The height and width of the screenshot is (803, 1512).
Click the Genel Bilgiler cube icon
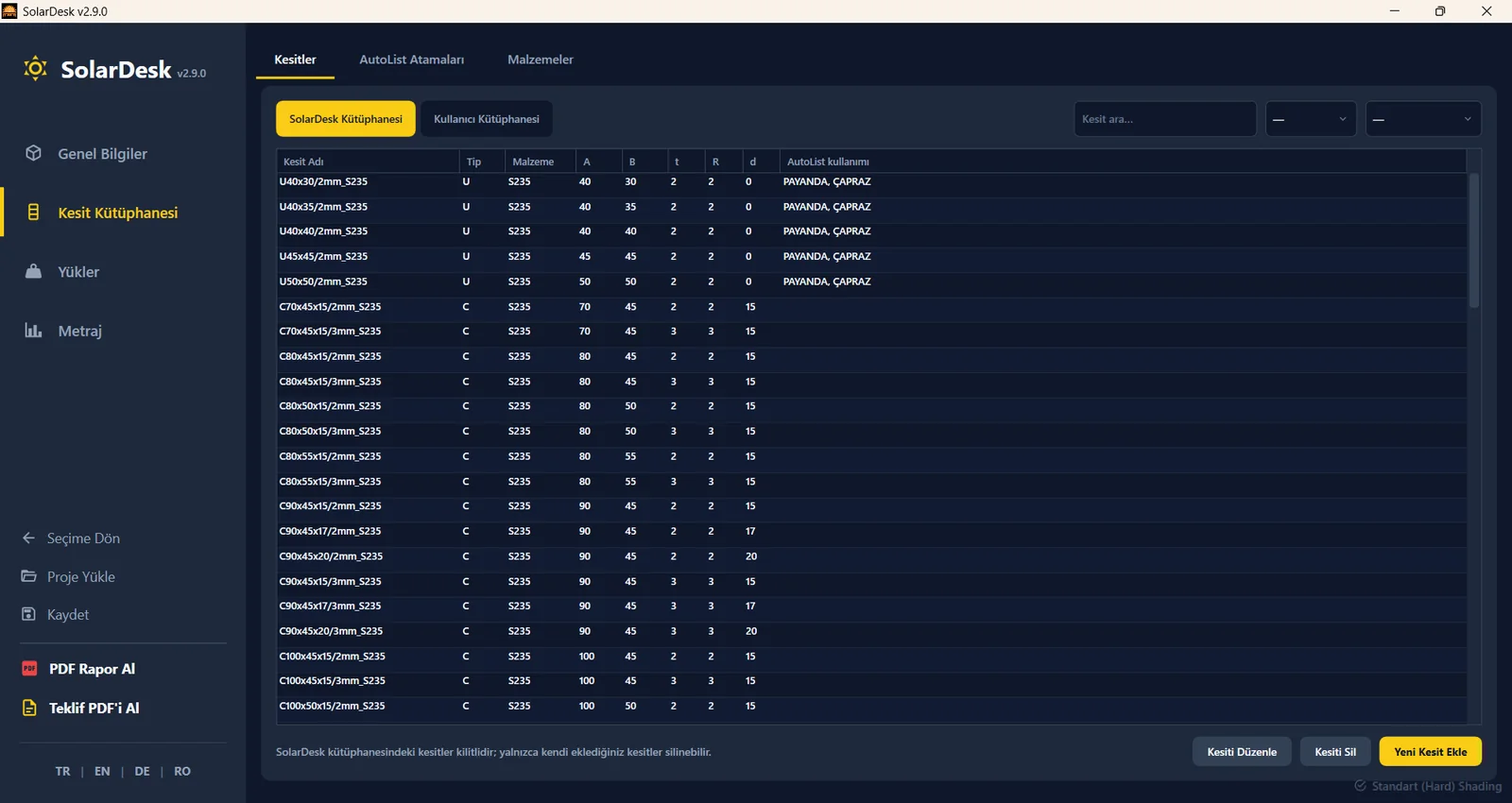pos(33,153)
